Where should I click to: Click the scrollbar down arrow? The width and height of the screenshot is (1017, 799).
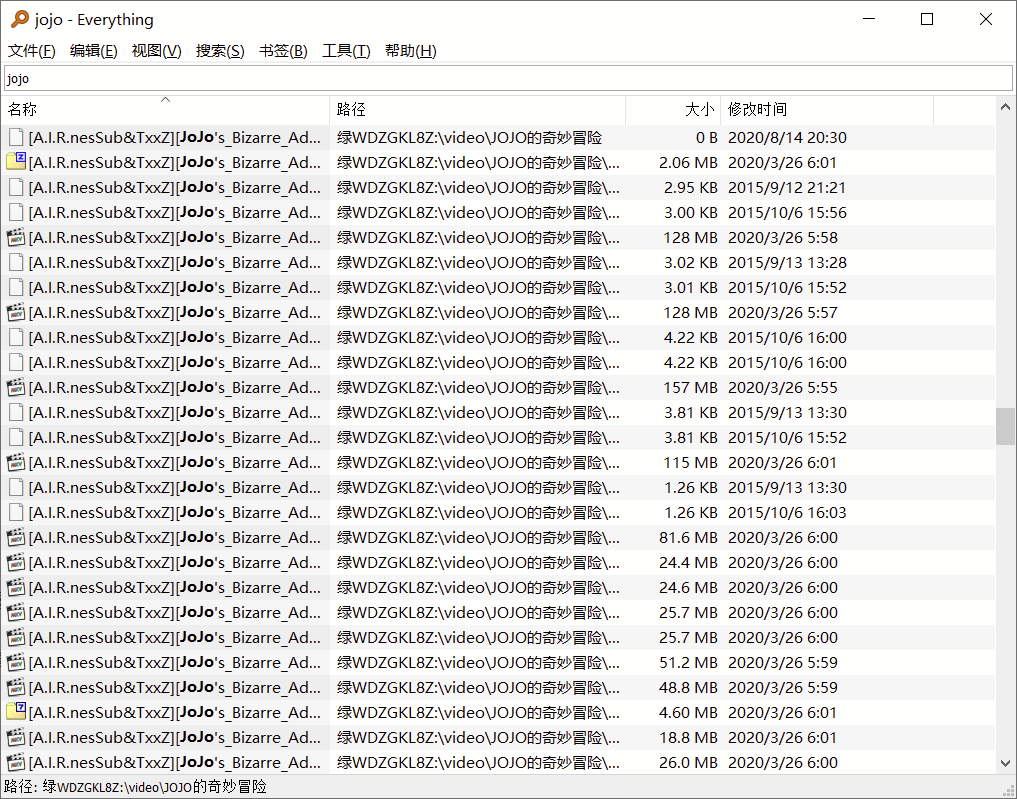pyautogui.click(x=1005, y=763)
